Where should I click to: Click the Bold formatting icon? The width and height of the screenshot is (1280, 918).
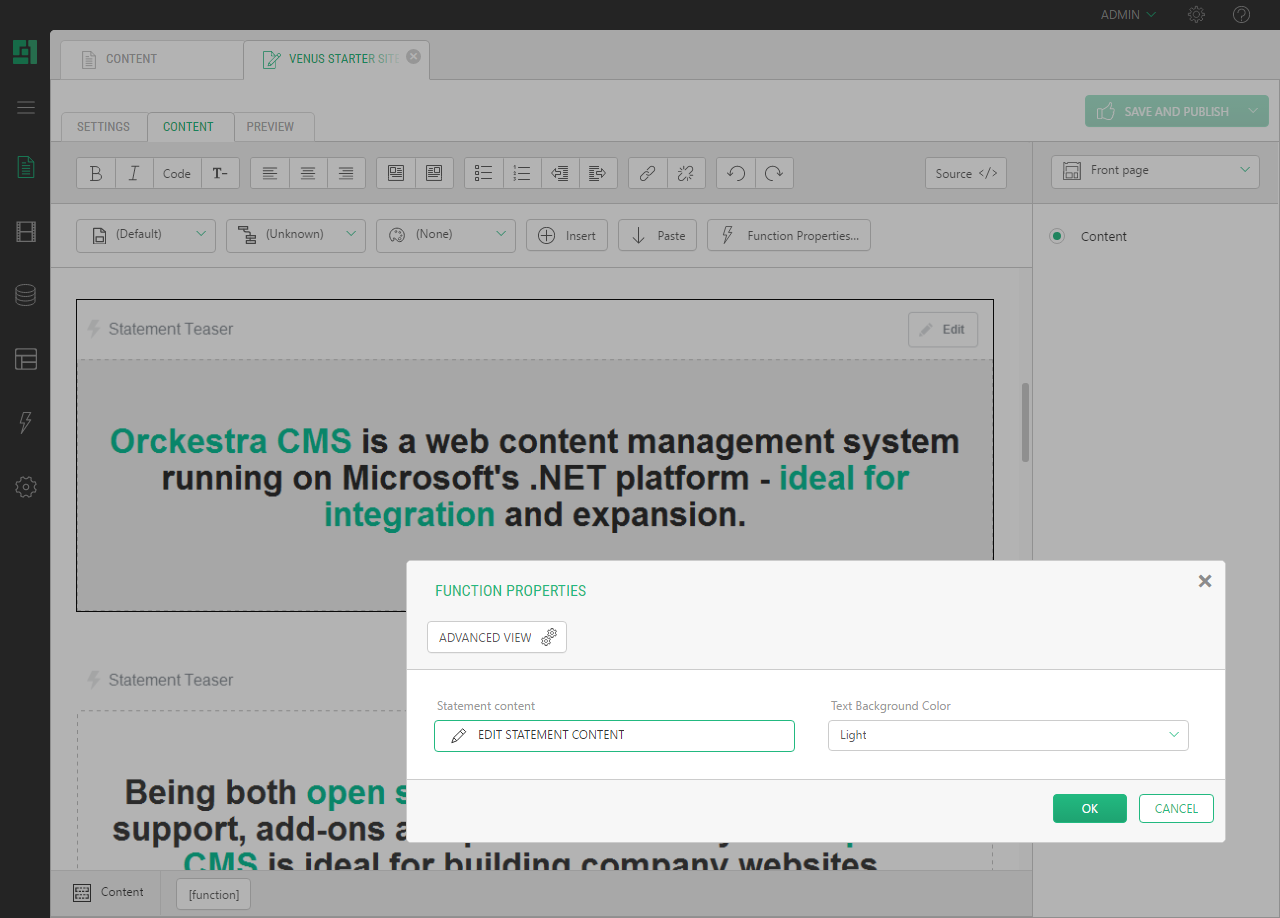[96, 173]
